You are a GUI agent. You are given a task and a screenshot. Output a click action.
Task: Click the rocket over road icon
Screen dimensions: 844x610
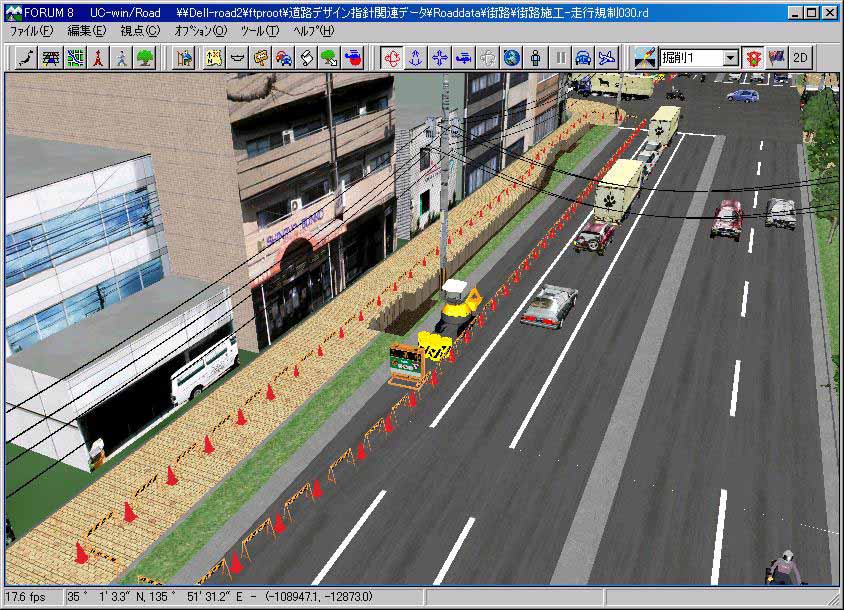(645, 58)
